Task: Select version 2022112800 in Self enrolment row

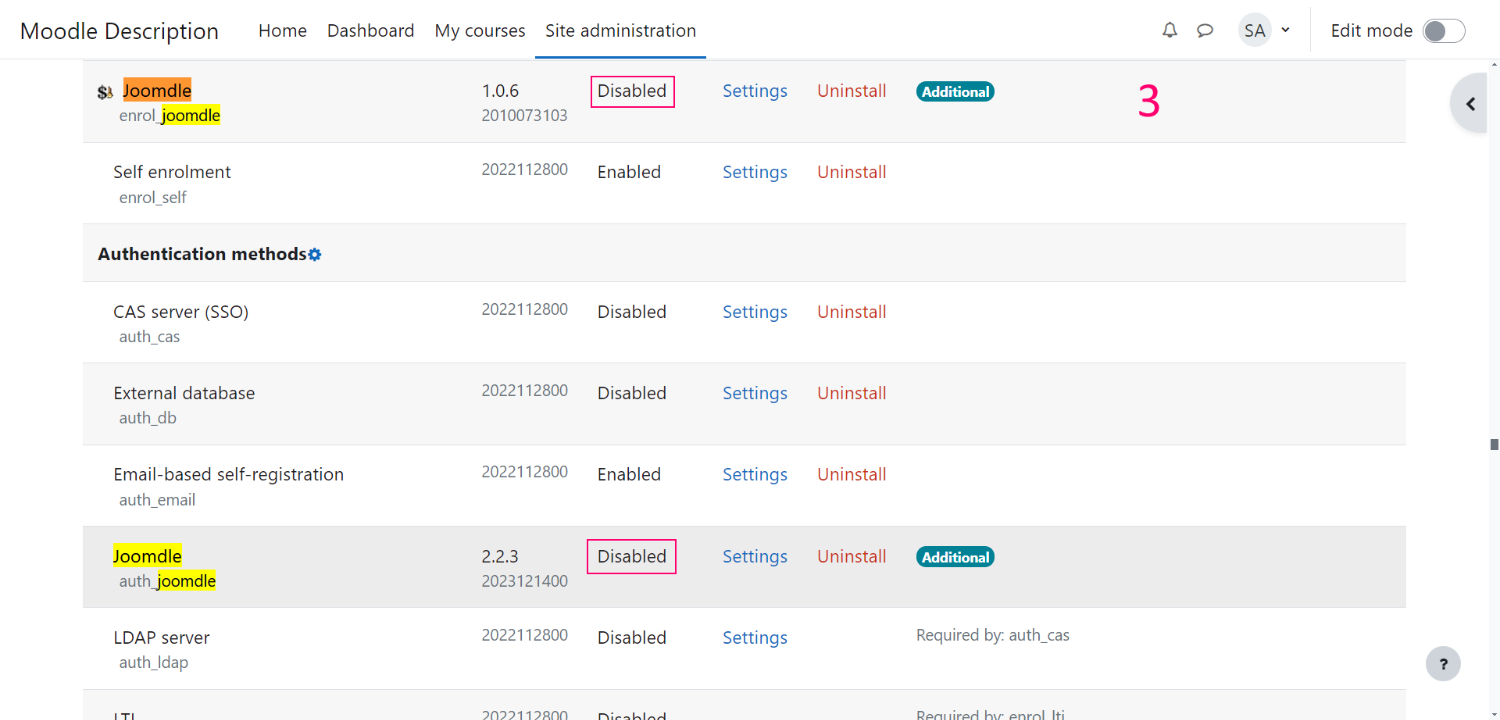Action: pyautogui.click(x=525, y=170)
